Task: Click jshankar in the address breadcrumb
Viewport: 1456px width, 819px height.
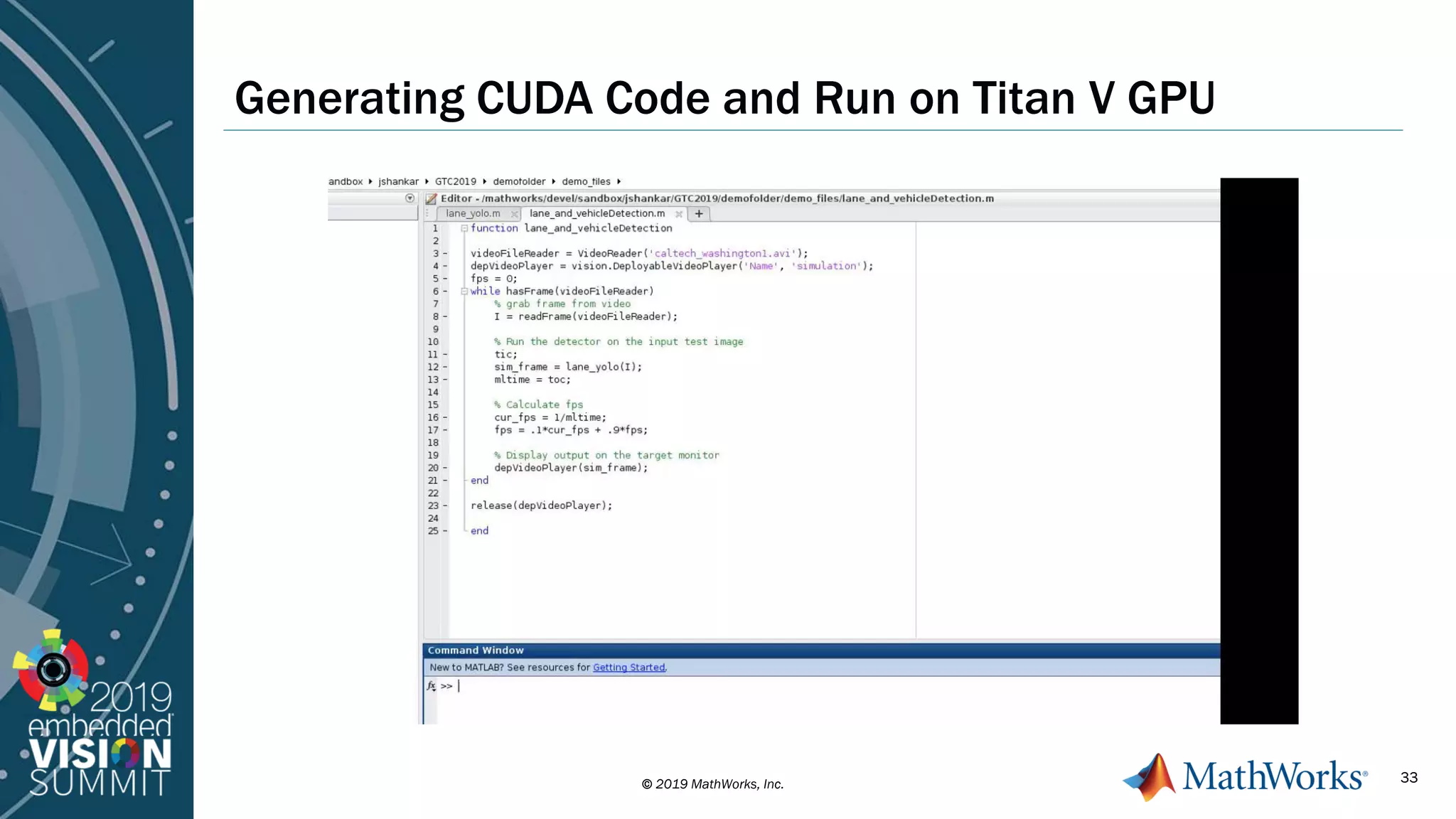Action: coord(398,181)
